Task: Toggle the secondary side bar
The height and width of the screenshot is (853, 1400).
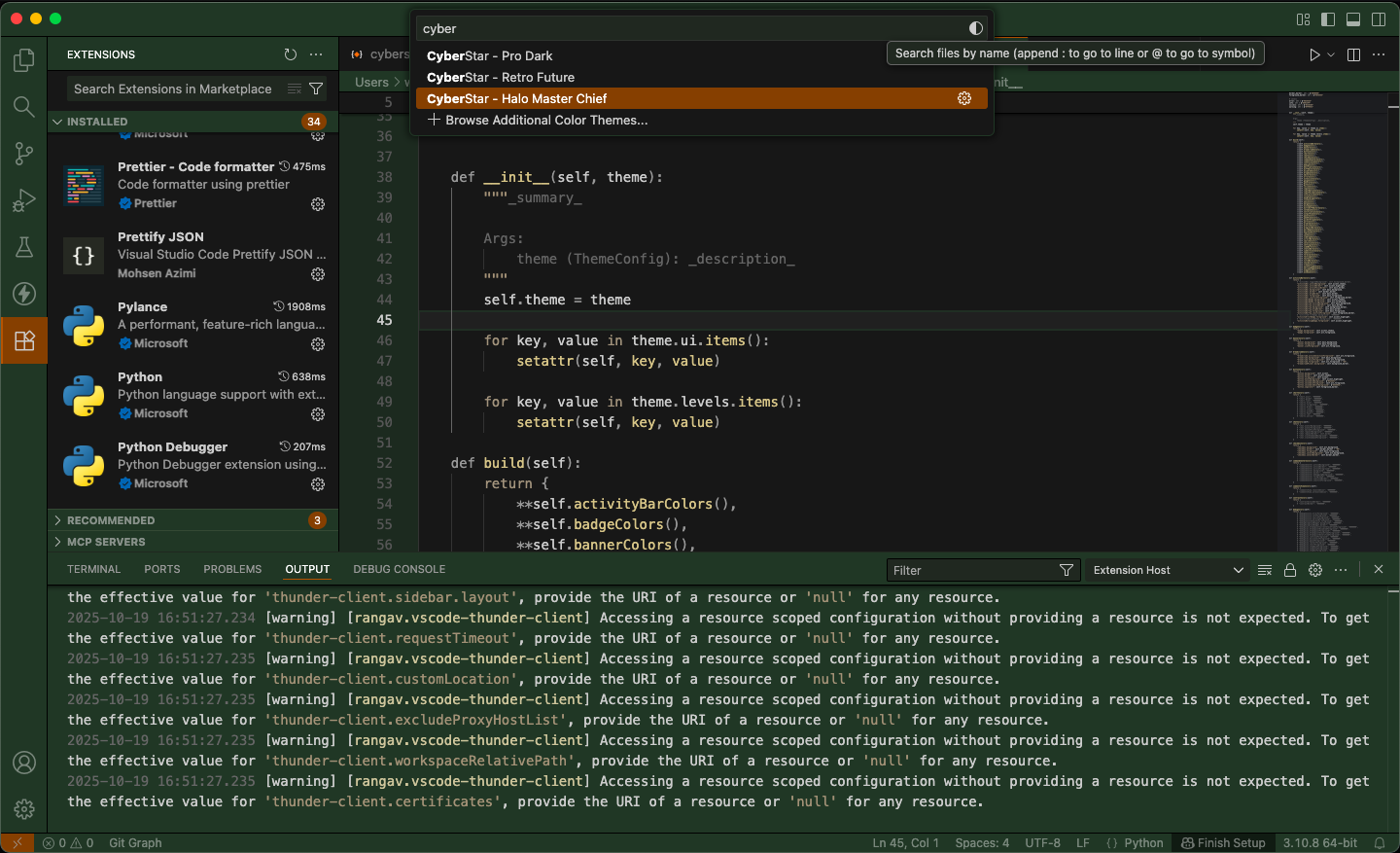Action: 1379,19
